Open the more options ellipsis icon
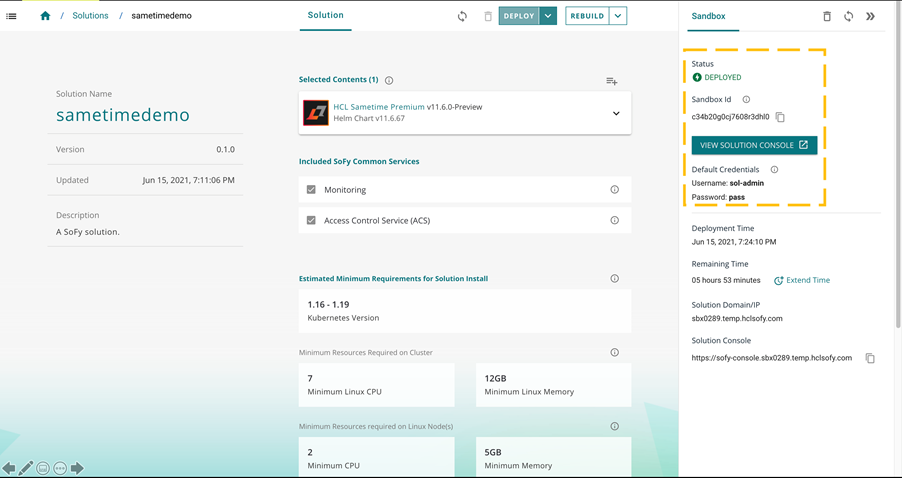This screenshot has width=902, height=478. pyautogui.click(x=60, y=468)
